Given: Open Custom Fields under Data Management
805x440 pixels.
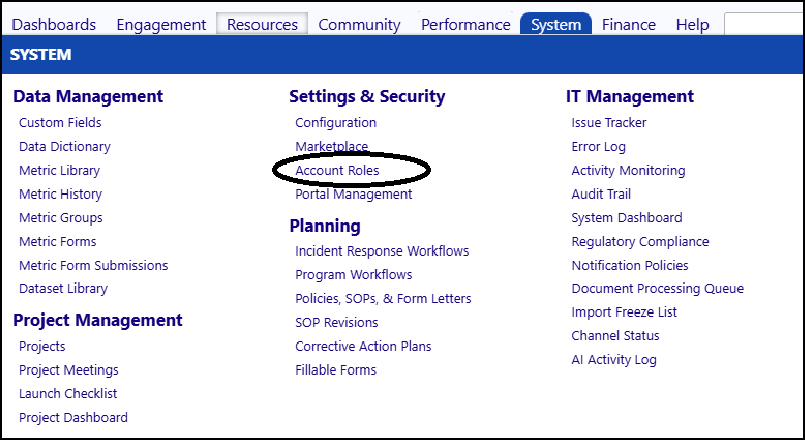Looking at the screenshot, I should coord(60,123).
